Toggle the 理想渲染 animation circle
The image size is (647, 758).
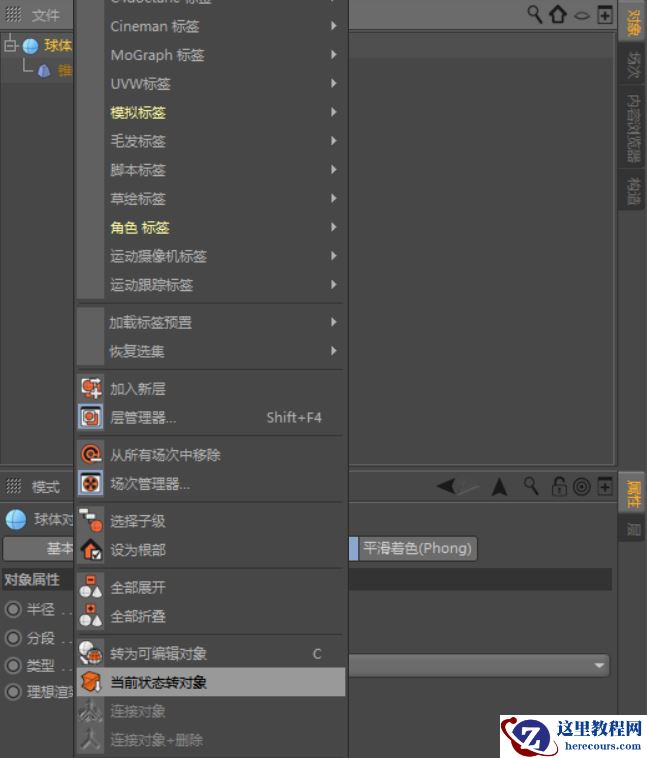(x=13, y=692)
